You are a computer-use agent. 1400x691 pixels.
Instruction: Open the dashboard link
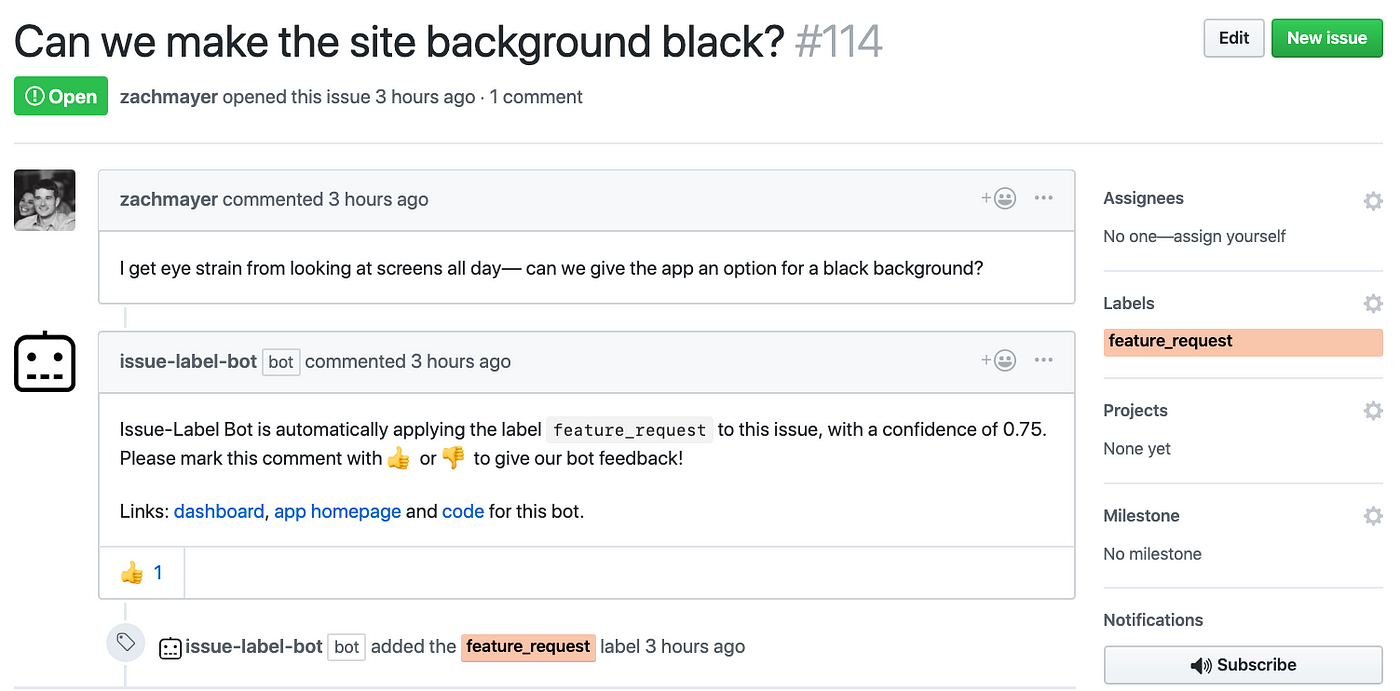(x=219, y=511)
